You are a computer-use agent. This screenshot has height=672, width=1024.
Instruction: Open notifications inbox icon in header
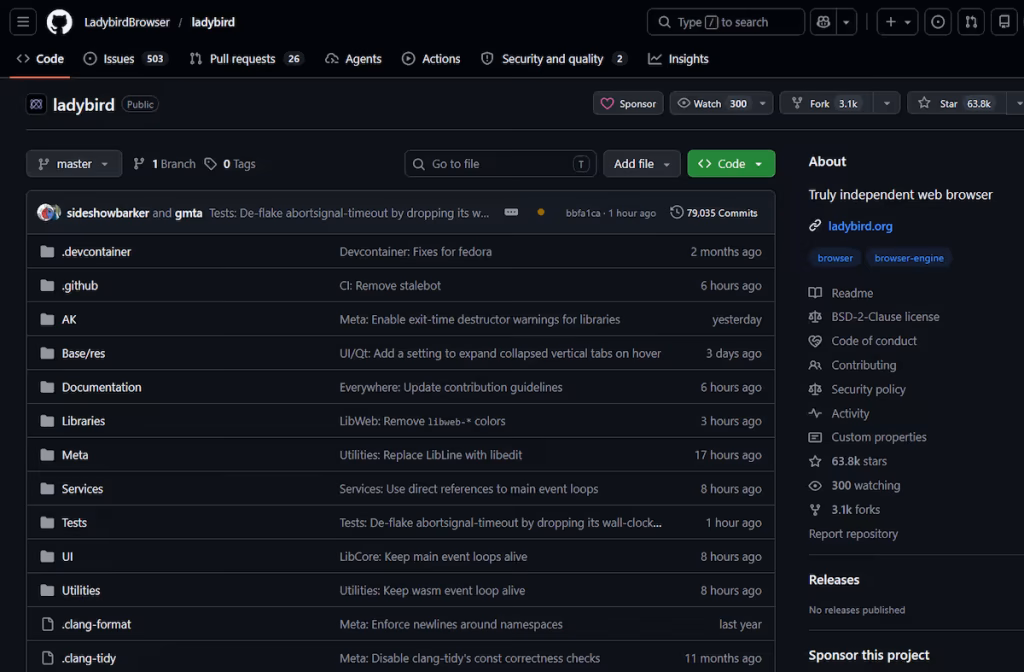click(1004, 22)
